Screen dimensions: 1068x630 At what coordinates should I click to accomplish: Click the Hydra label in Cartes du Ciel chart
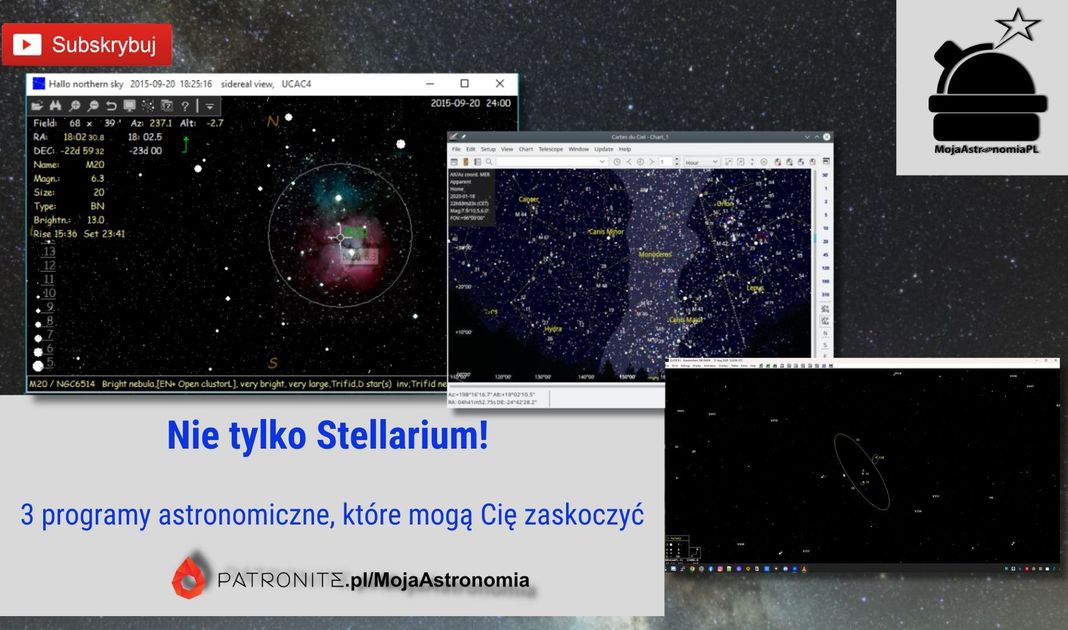tap(553, 328)
